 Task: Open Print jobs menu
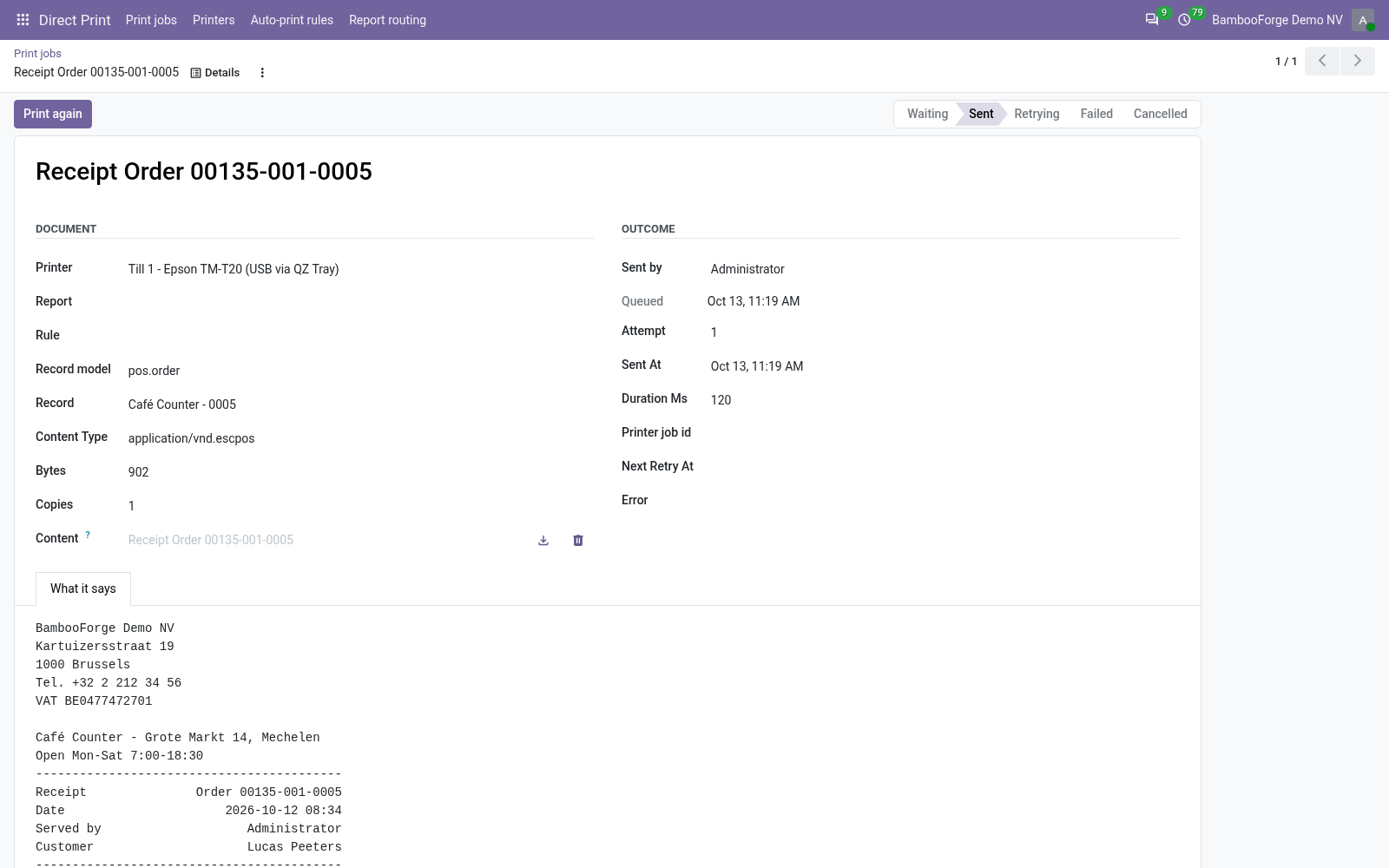click(151, 20)
